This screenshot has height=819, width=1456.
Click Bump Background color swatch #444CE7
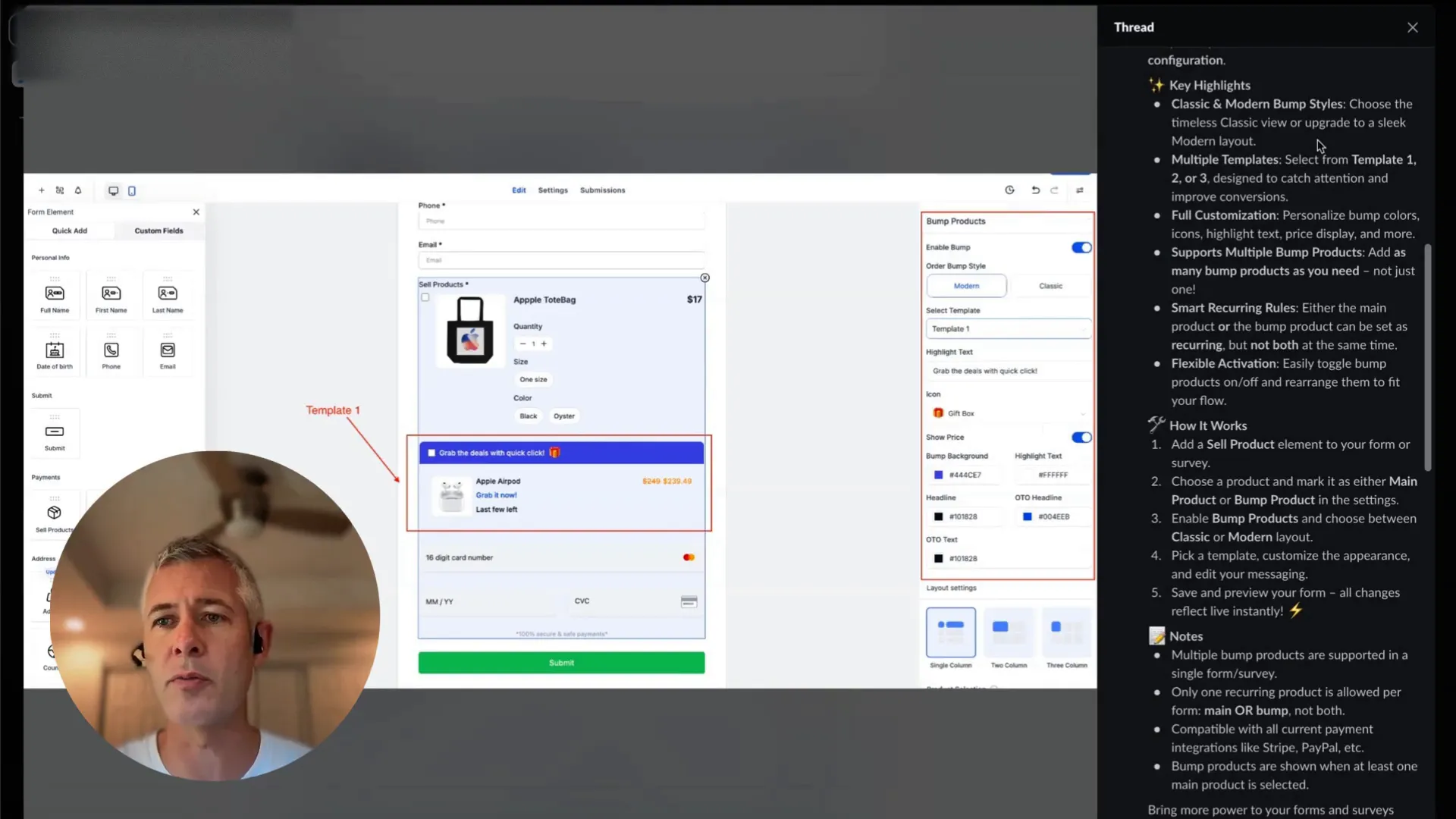[938, 475]
